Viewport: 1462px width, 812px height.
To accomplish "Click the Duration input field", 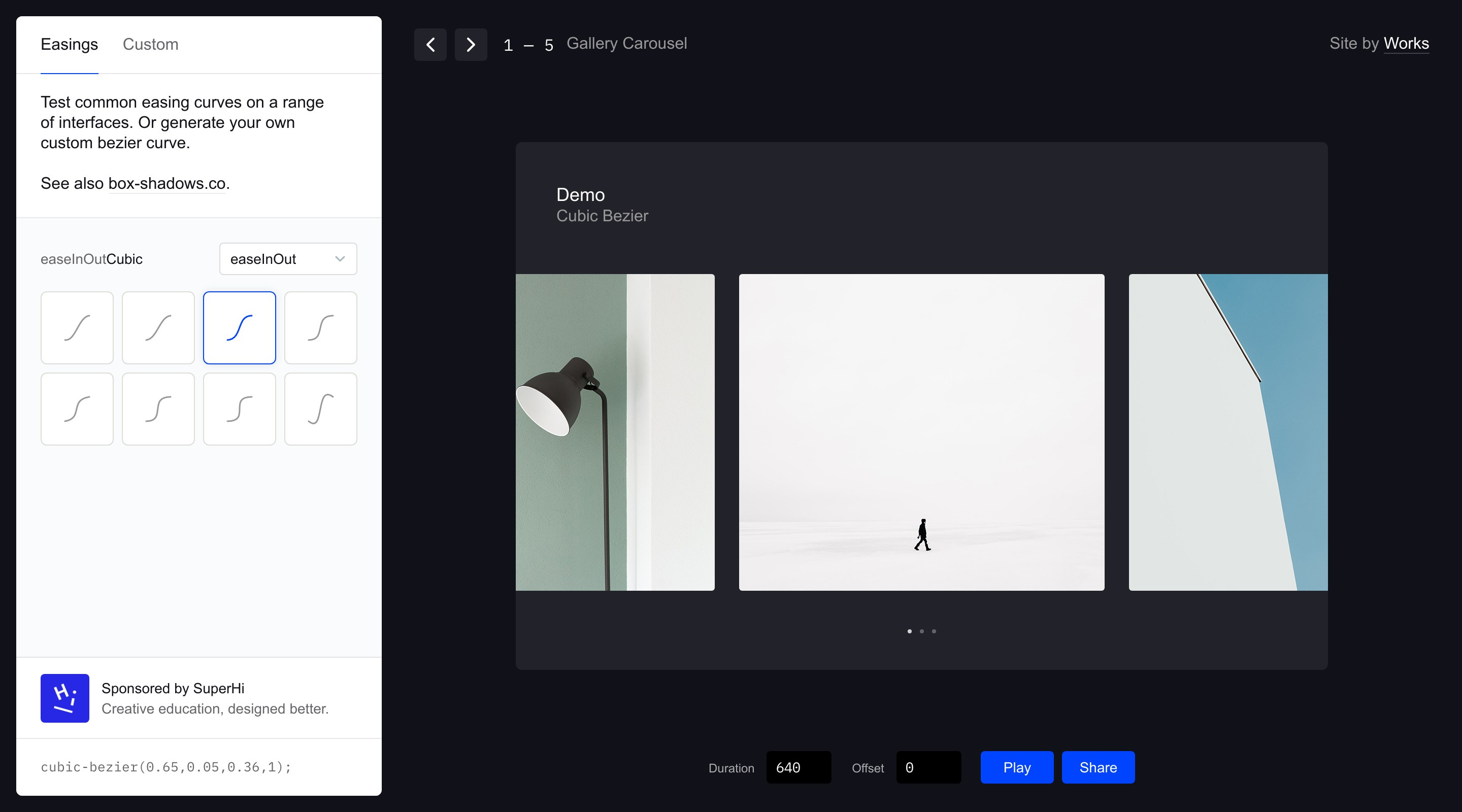I will 798,767.
